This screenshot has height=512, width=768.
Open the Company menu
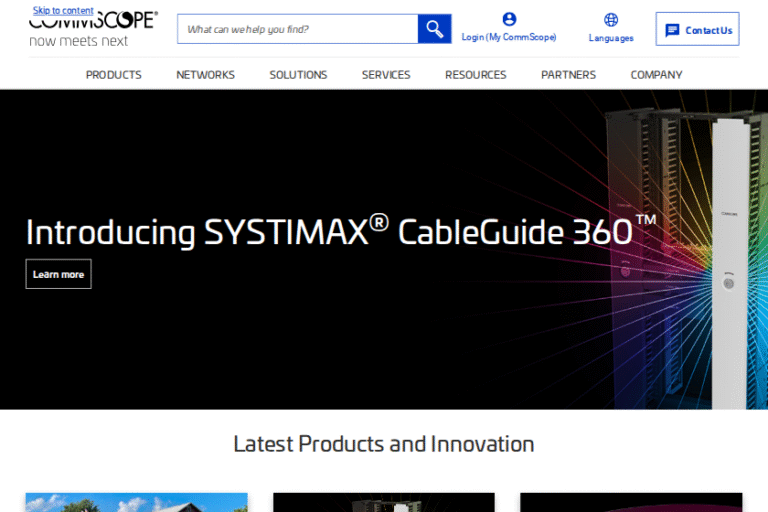(x=656, y=75)
